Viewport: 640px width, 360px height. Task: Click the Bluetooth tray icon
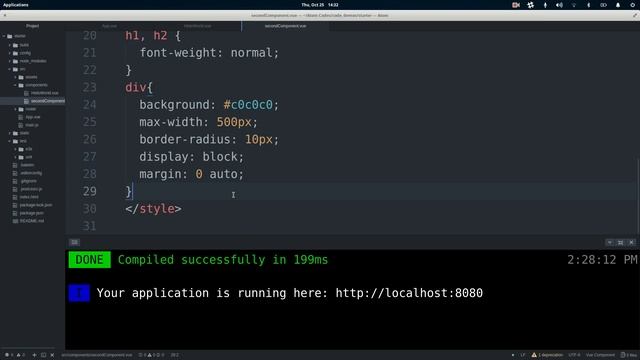coord(588,5)
